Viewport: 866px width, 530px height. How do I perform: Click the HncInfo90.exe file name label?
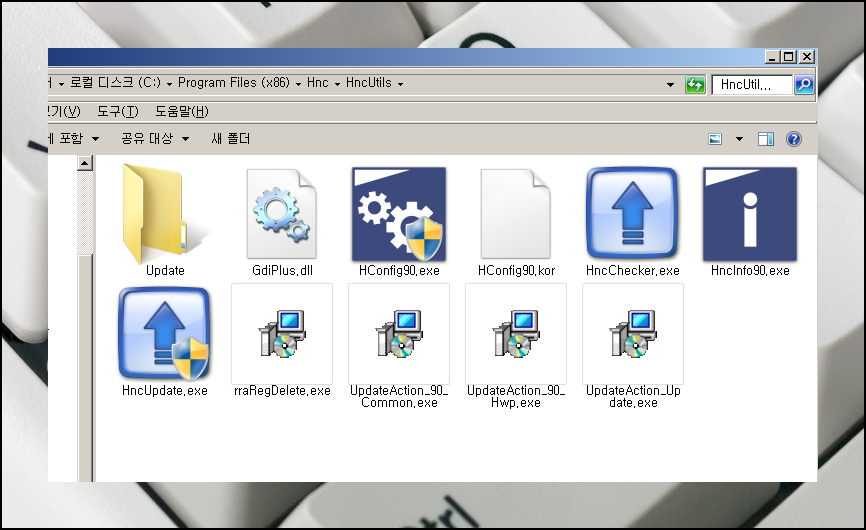pos(750,271)
